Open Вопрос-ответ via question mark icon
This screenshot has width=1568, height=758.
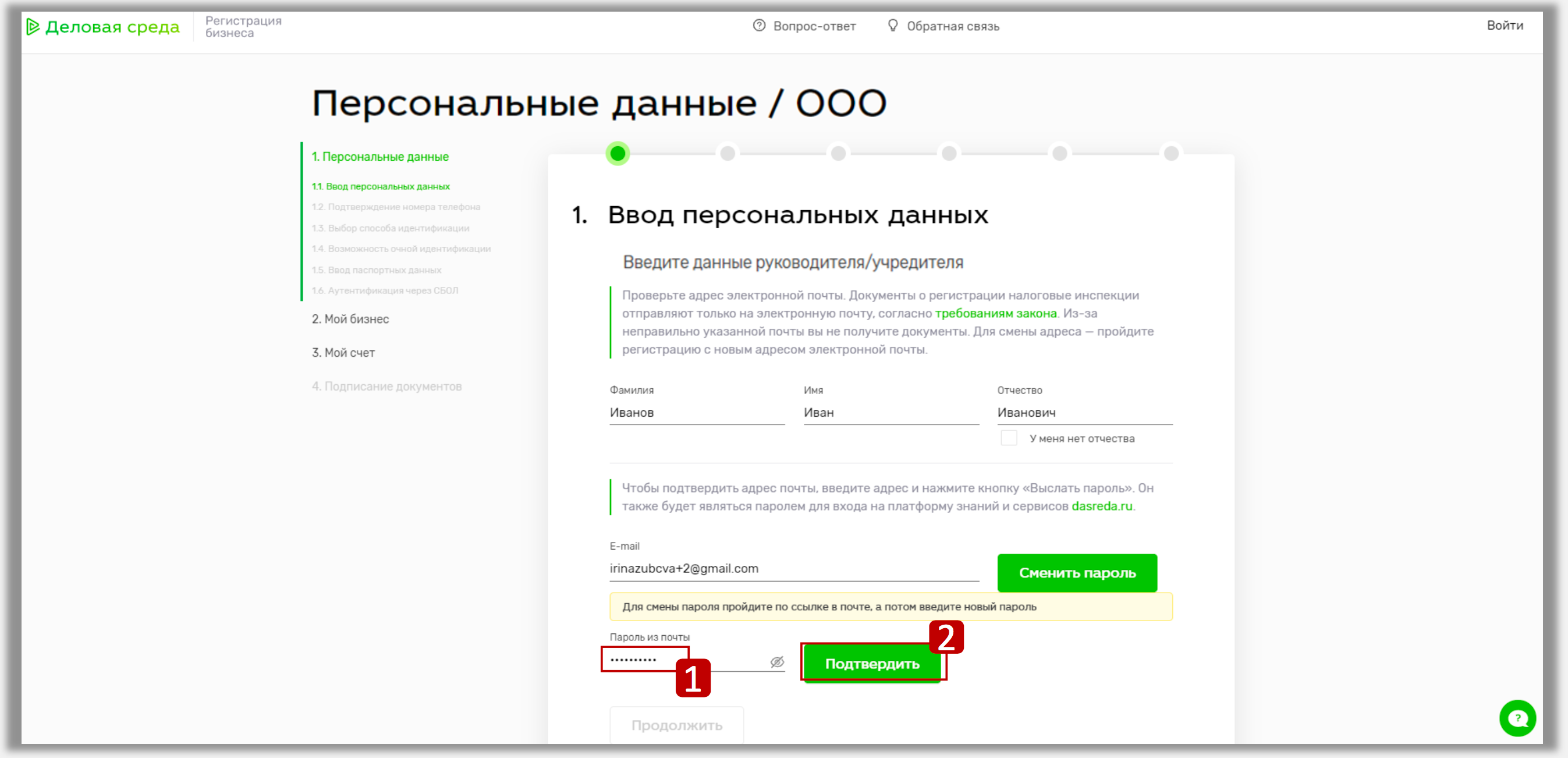click(758, 26)
